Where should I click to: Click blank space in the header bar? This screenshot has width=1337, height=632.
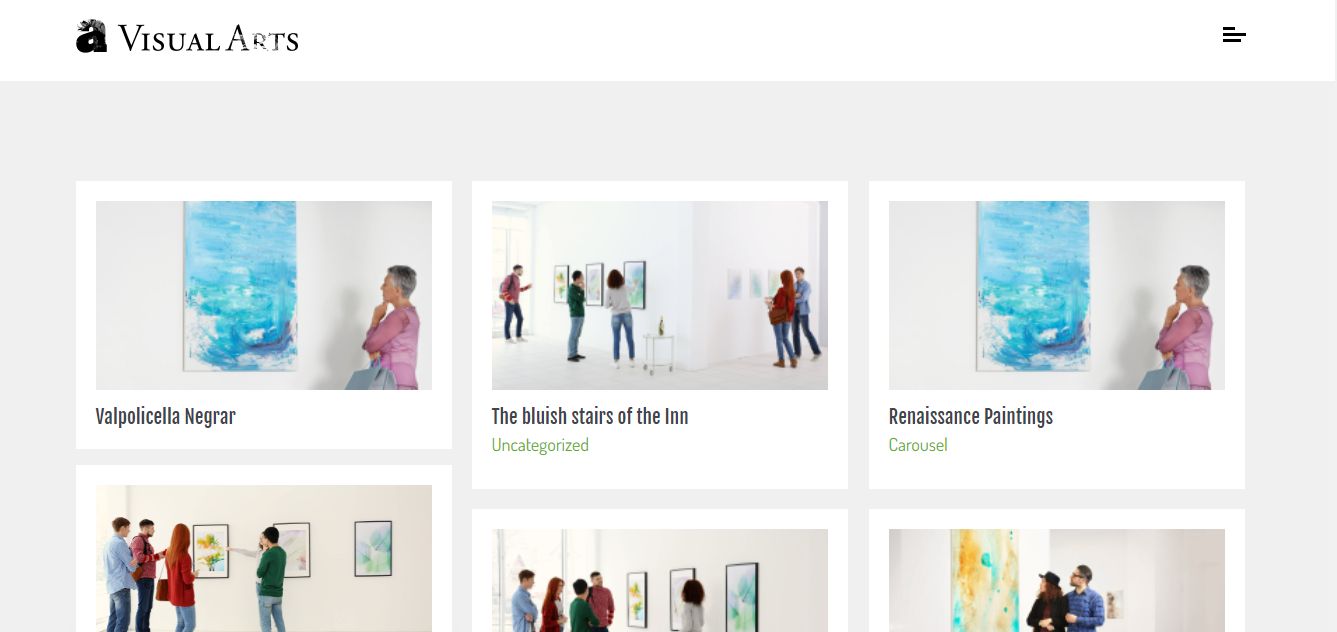click(700, 40)
